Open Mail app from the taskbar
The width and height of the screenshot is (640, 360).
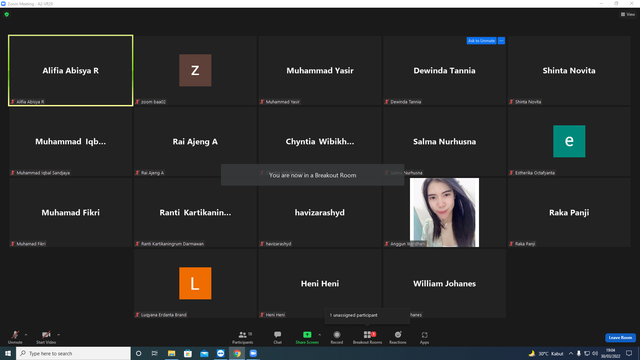pos(204,353)
